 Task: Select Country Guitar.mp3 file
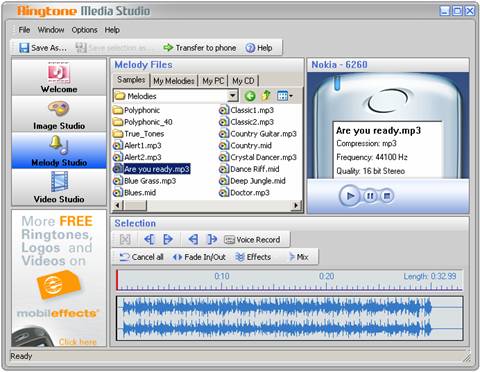point(258,134)
